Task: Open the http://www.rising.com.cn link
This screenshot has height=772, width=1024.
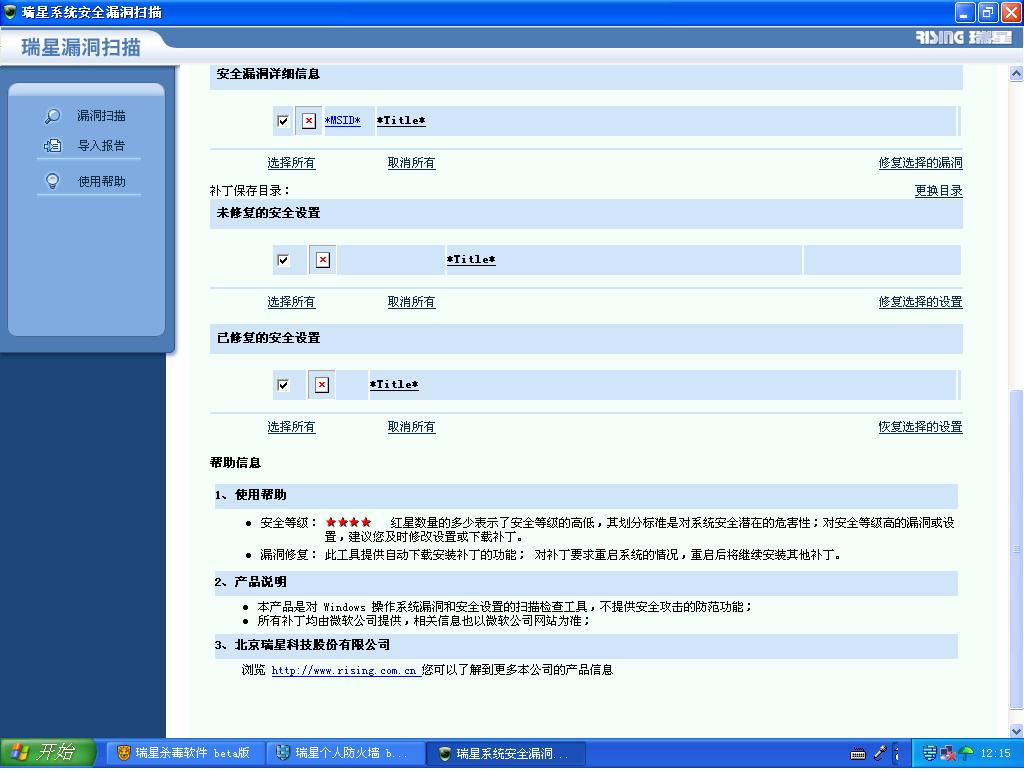Action: [344, 671]
